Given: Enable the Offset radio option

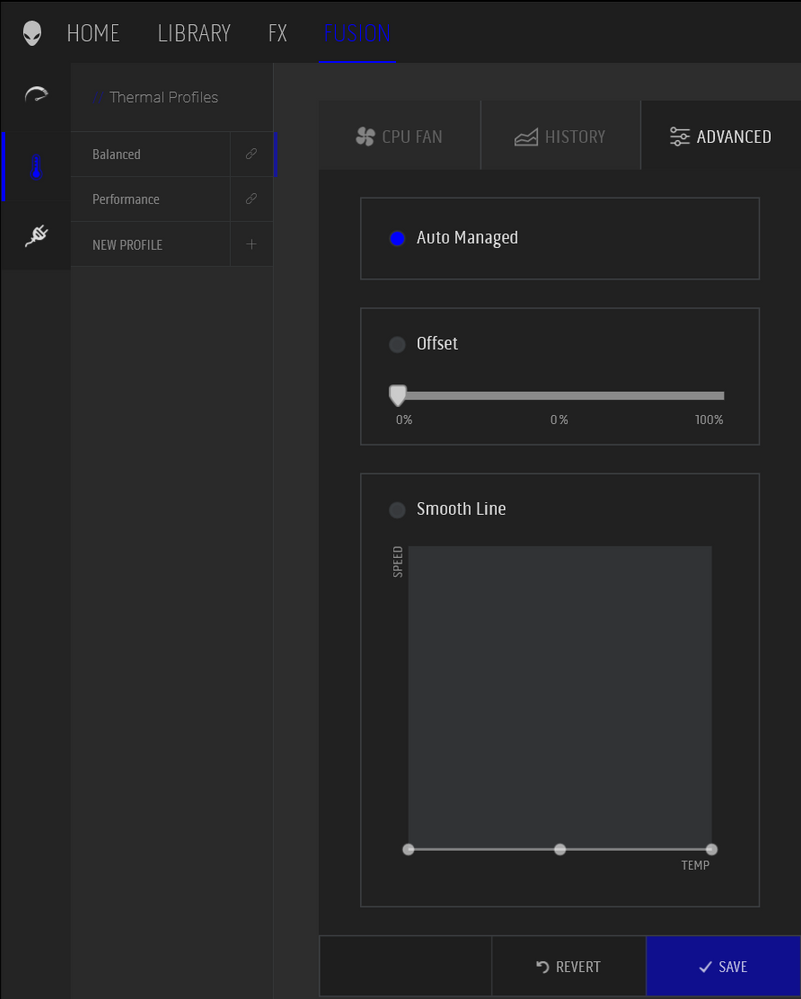Looking at the screenshot, I should (x=397, y=344).
